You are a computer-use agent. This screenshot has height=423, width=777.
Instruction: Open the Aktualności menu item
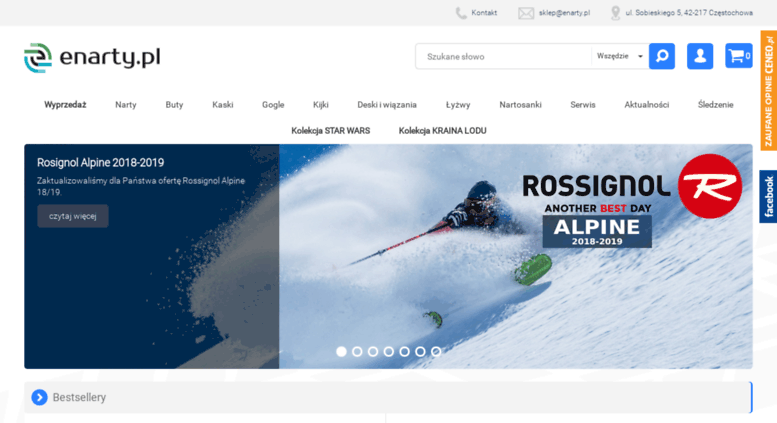coord(647,105)
